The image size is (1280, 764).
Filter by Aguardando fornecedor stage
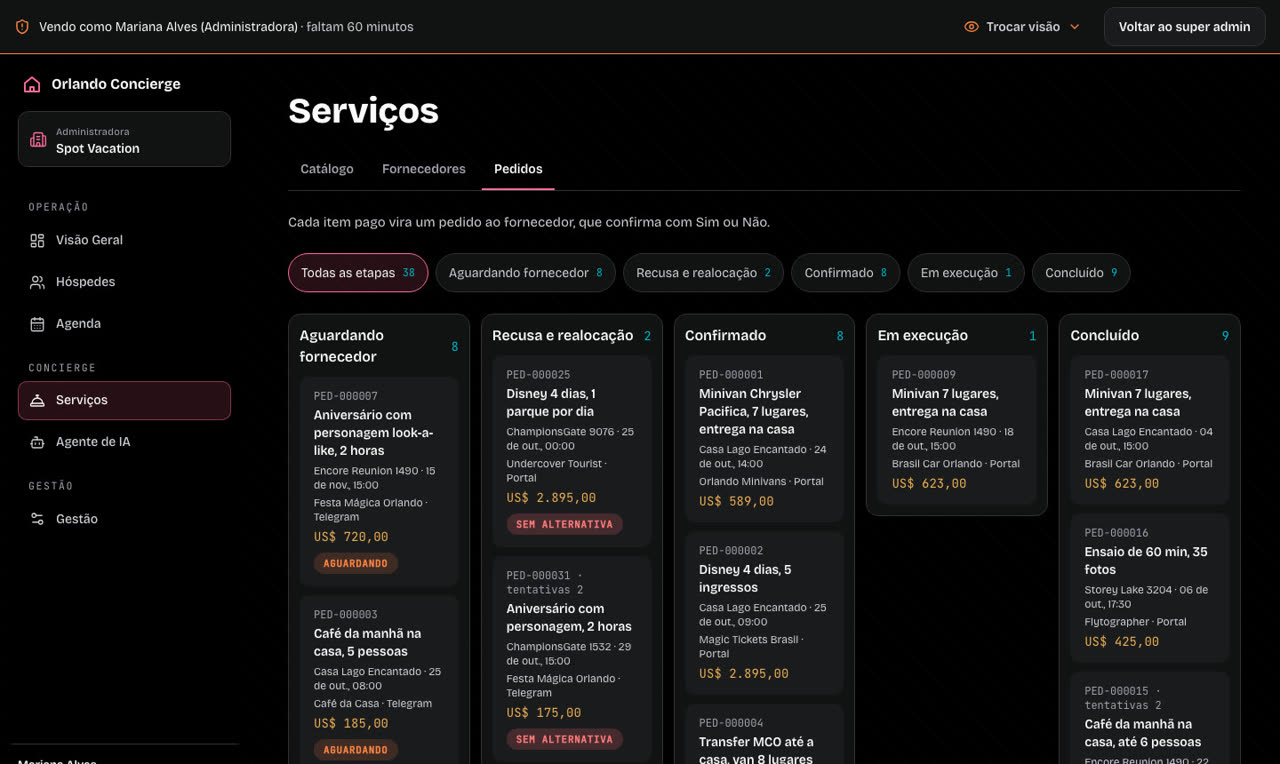pyautogui.click(x=526, y=273)
